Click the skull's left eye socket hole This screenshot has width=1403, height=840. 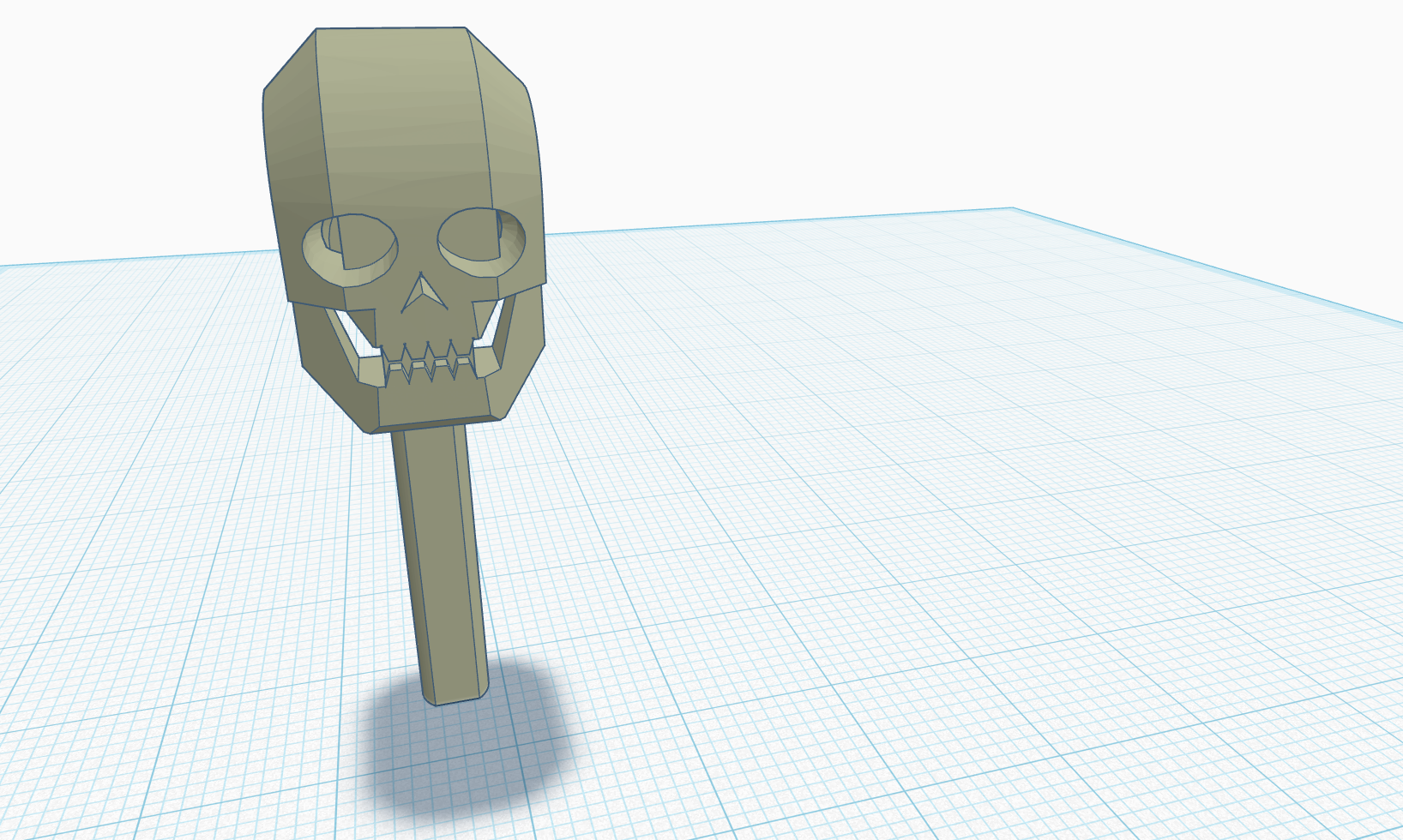click(350, 250)
